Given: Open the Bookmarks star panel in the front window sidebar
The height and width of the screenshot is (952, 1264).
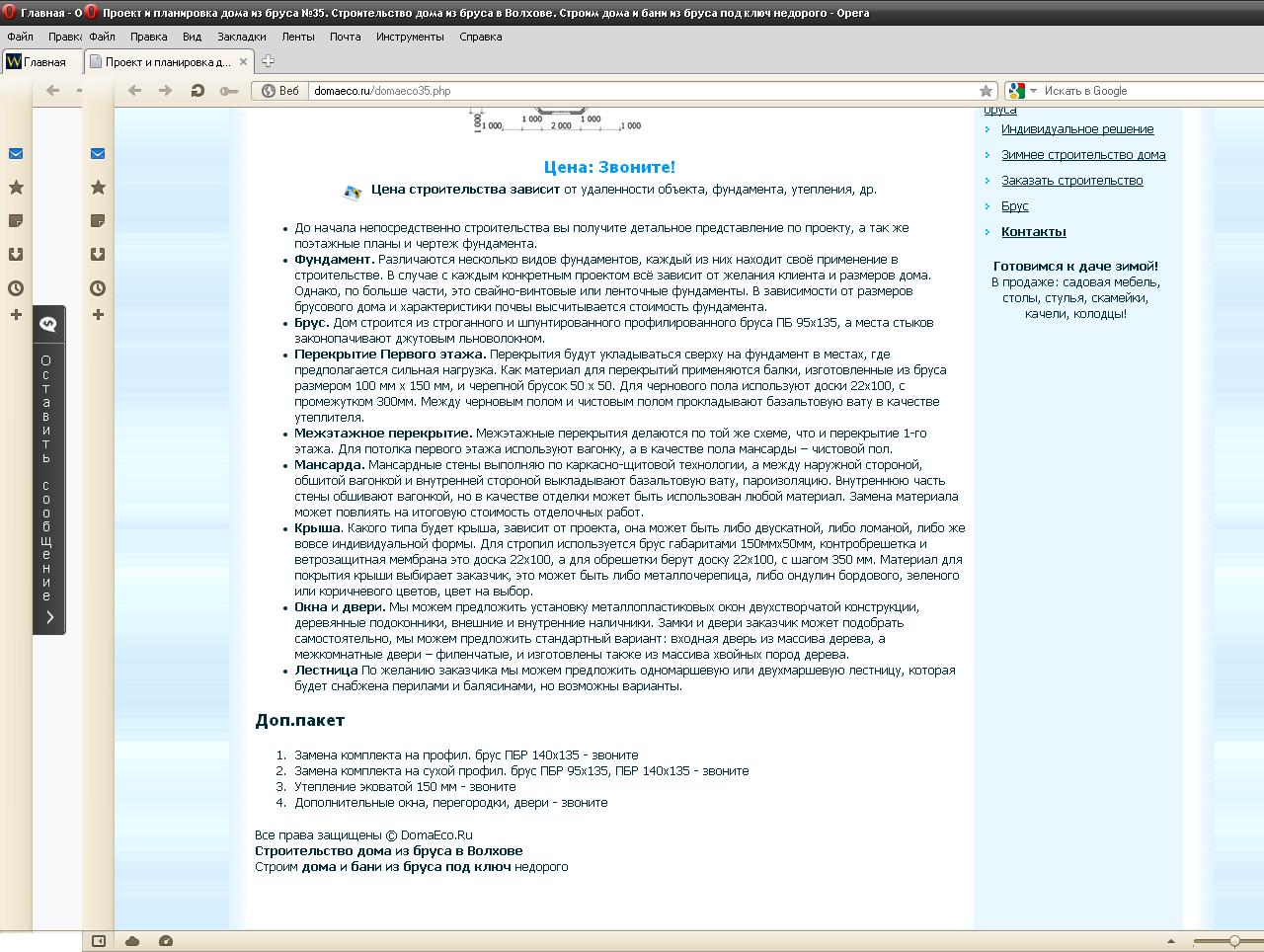Looking at the screenshot, I should [x=98, y=188].
